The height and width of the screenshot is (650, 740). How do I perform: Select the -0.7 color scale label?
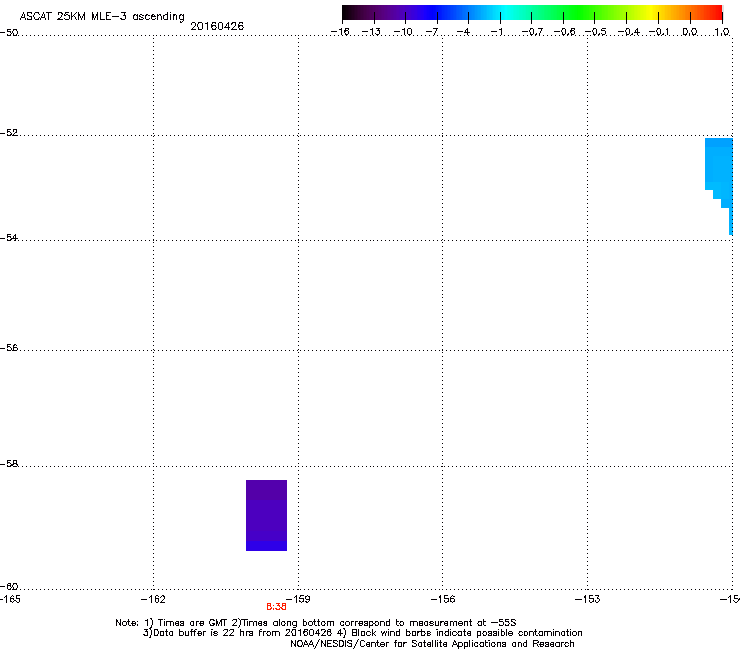click(x=532, y=32)
